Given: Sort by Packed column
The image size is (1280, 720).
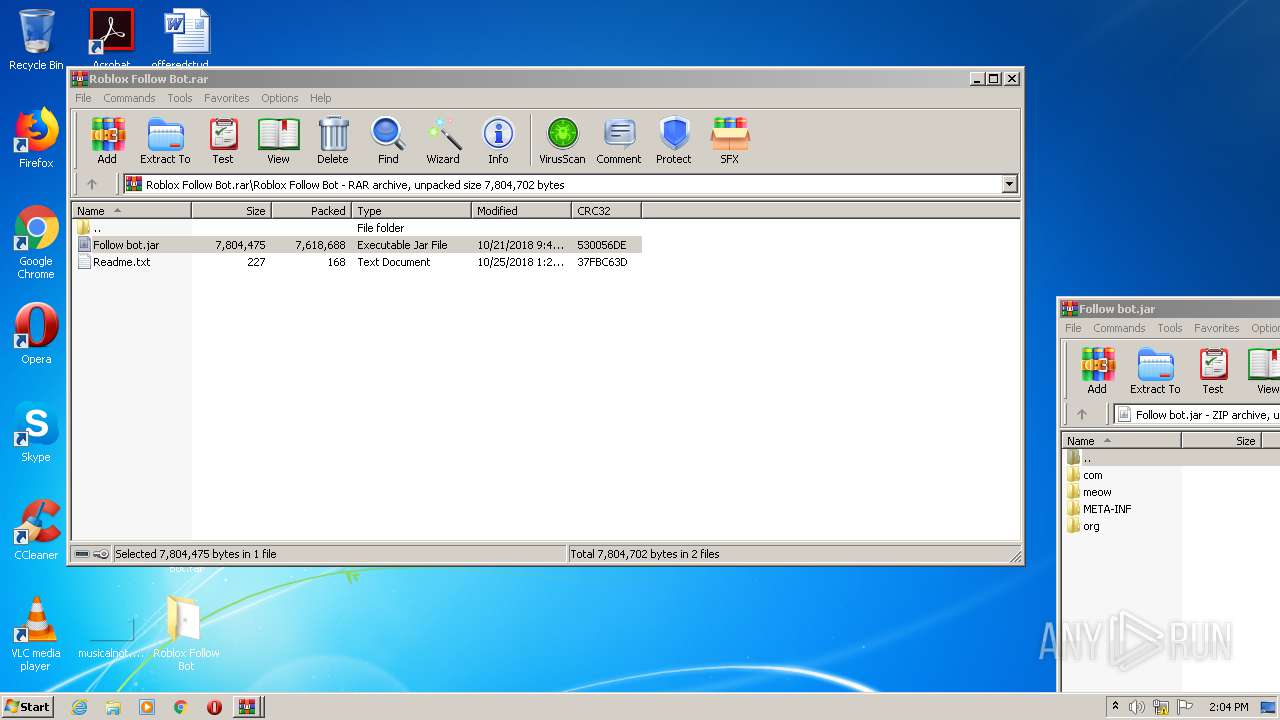Looking at the screenshot, I should tap(311, 211).
